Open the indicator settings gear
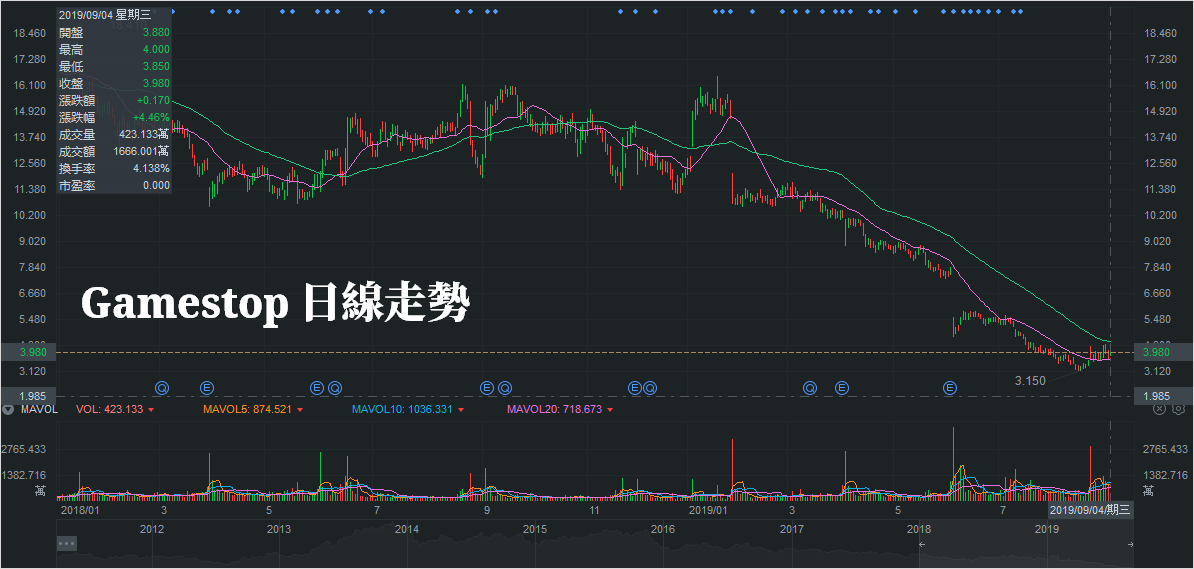Screen dimensions: 1194x569 click(1178, 409)
